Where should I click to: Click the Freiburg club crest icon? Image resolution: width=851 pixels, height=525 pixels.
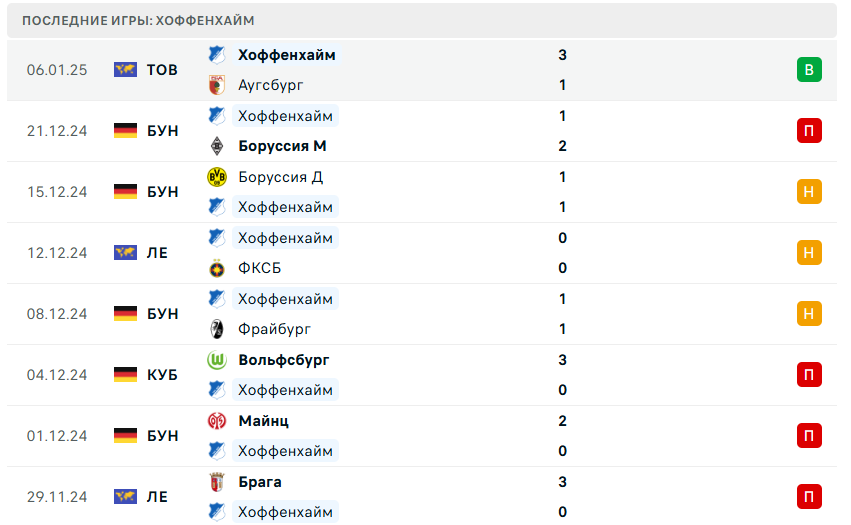[x=216, y=329]
